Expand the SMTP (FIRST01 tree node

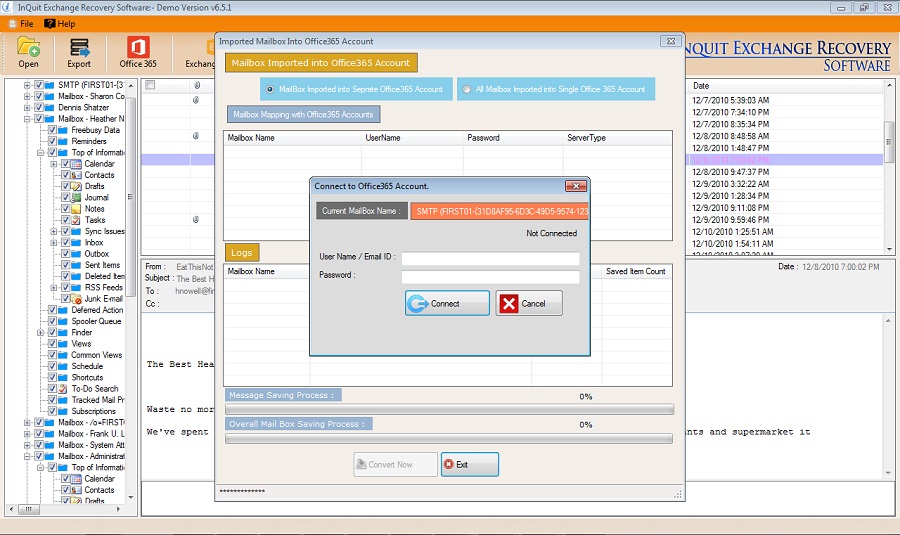(x=27, y=85)
